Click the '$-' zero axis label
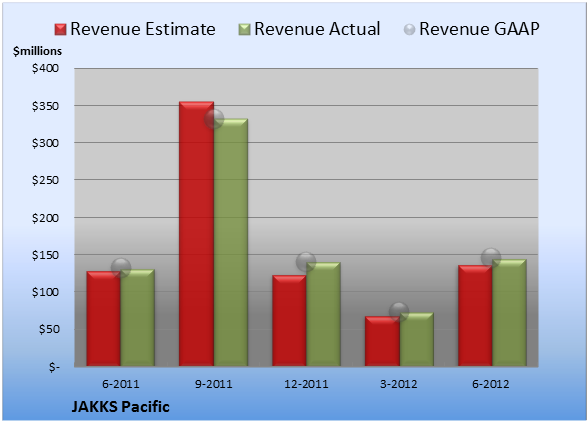The height and width of the screenshot is (422, 588). pos(54,366)
